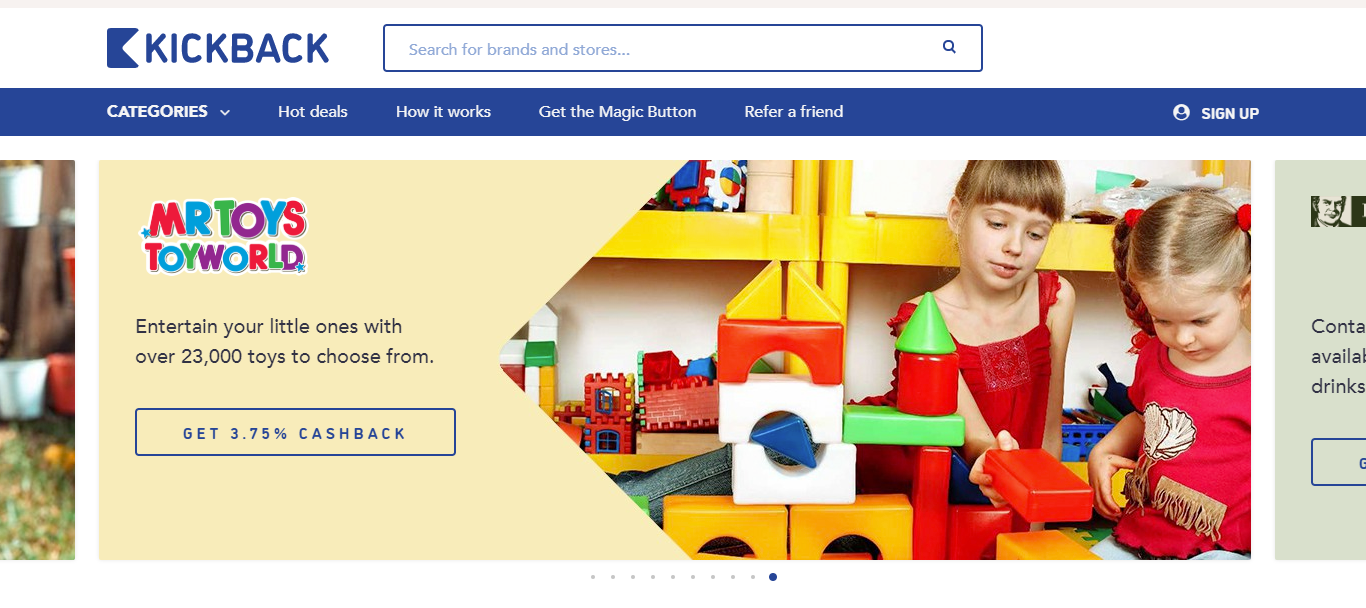Focus the brands and stores search field
The height and width of the screenshot is (608, 1366).
pyautogui.click(x=660, y=49)
